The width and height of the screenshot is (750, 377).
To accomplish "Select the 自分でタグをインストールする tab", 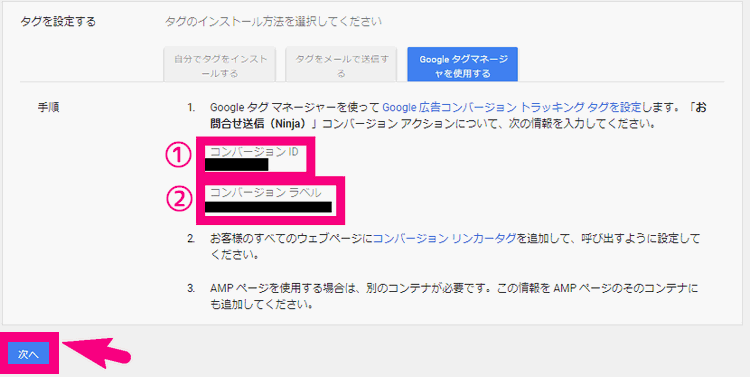I will (220, 64).
